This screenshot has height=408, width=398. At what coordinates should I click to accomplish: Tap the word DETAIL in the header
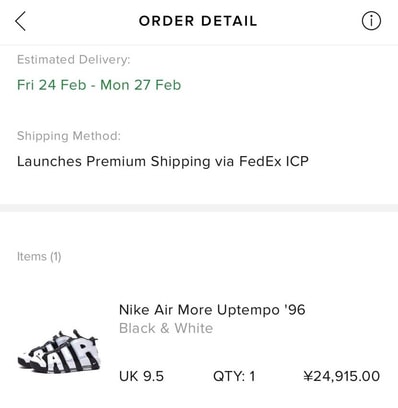tap(229, 21)
